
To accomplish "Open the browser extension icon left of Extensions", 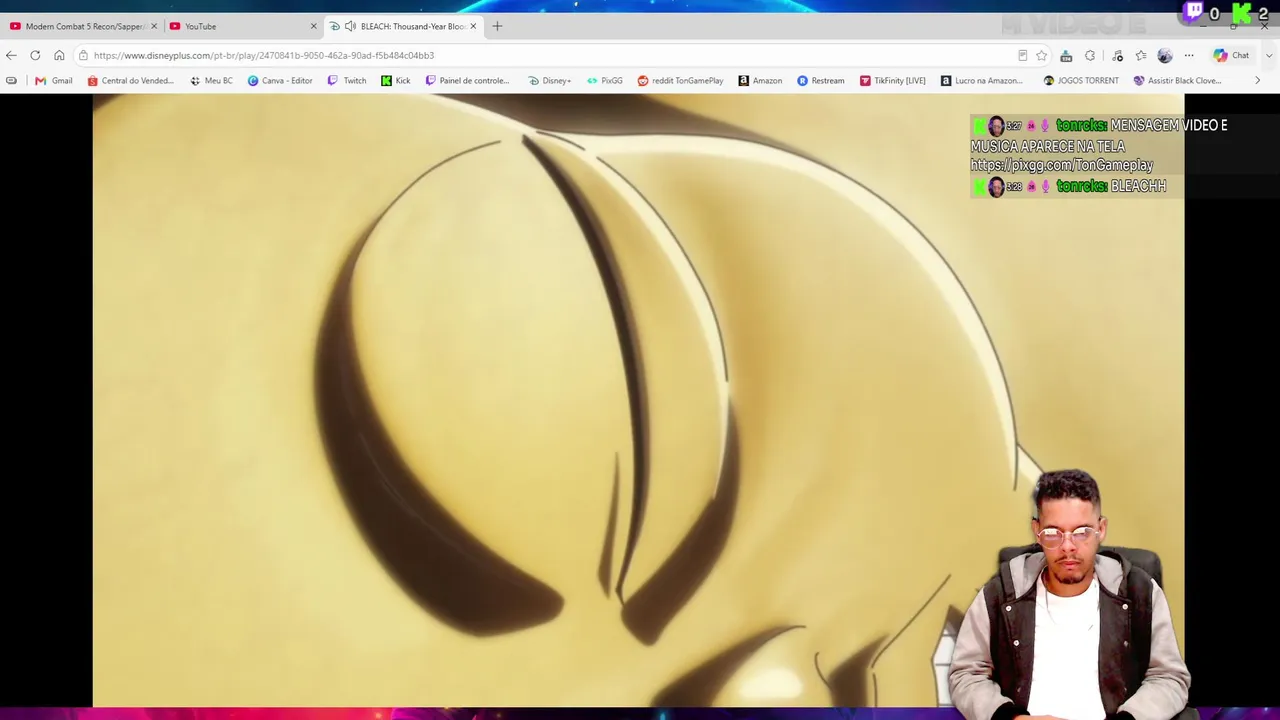I will coord(1066,55).
